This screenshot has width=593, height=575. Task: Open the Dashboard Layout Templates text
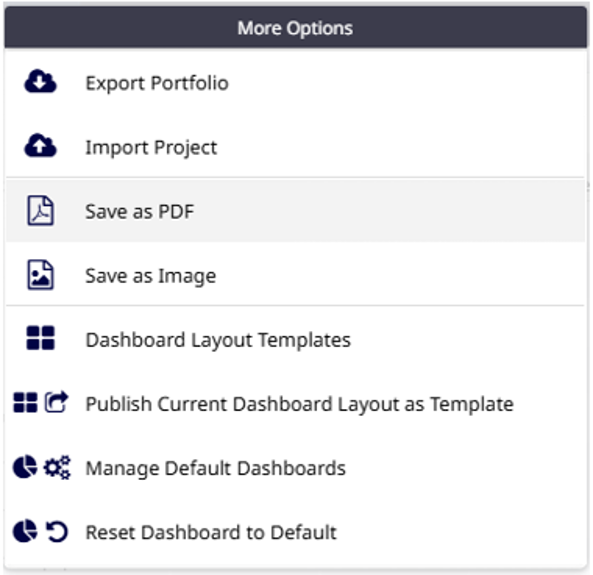pyautogui.click(x=218, y=340)
